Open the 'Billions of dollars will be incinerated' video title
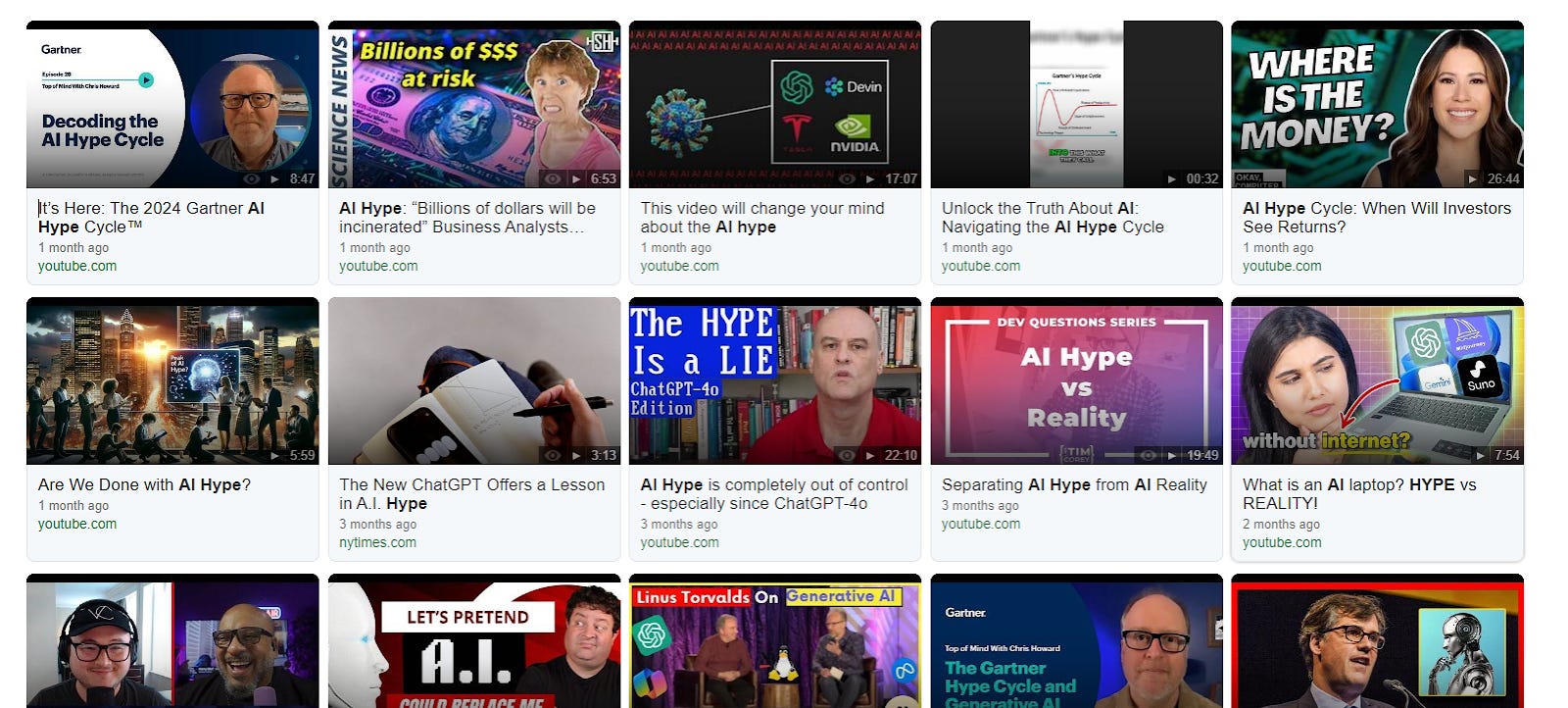 (467, 218)
